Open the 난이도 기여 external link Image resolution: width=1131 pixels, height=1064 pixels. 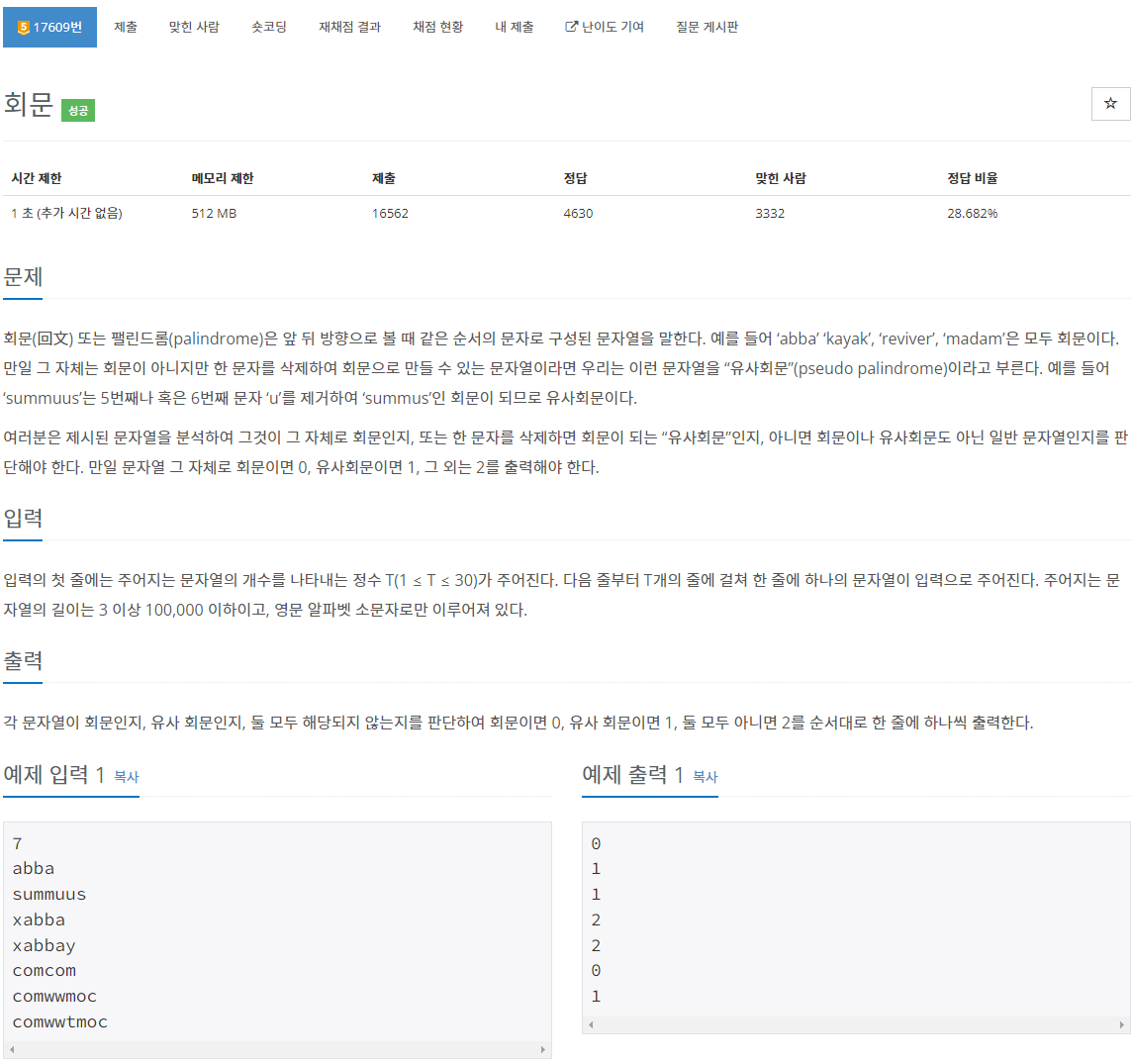pyautogui.click(x=605, y=28)
